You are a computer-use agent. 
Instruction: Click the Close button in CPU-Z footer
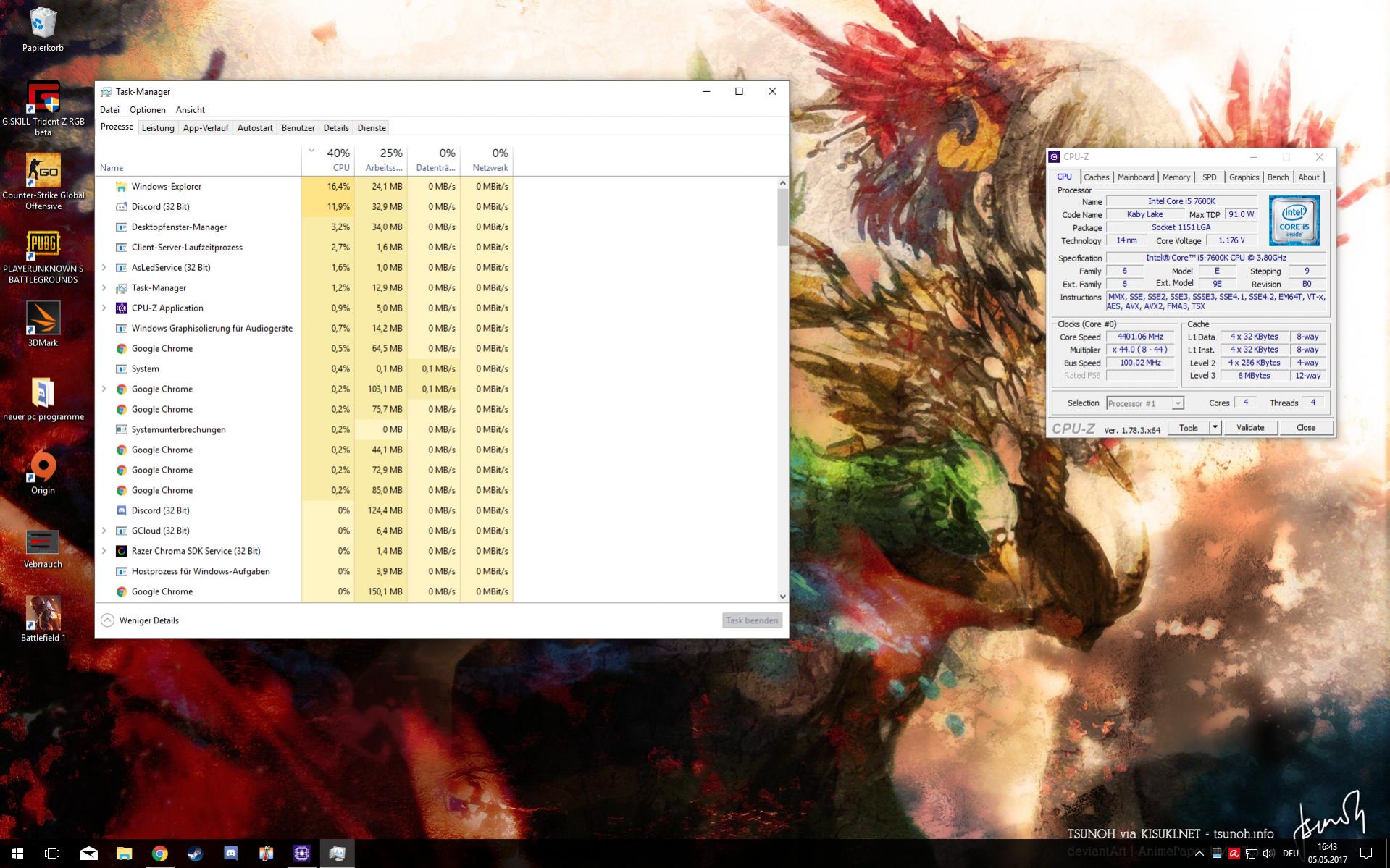[1306, 428]
